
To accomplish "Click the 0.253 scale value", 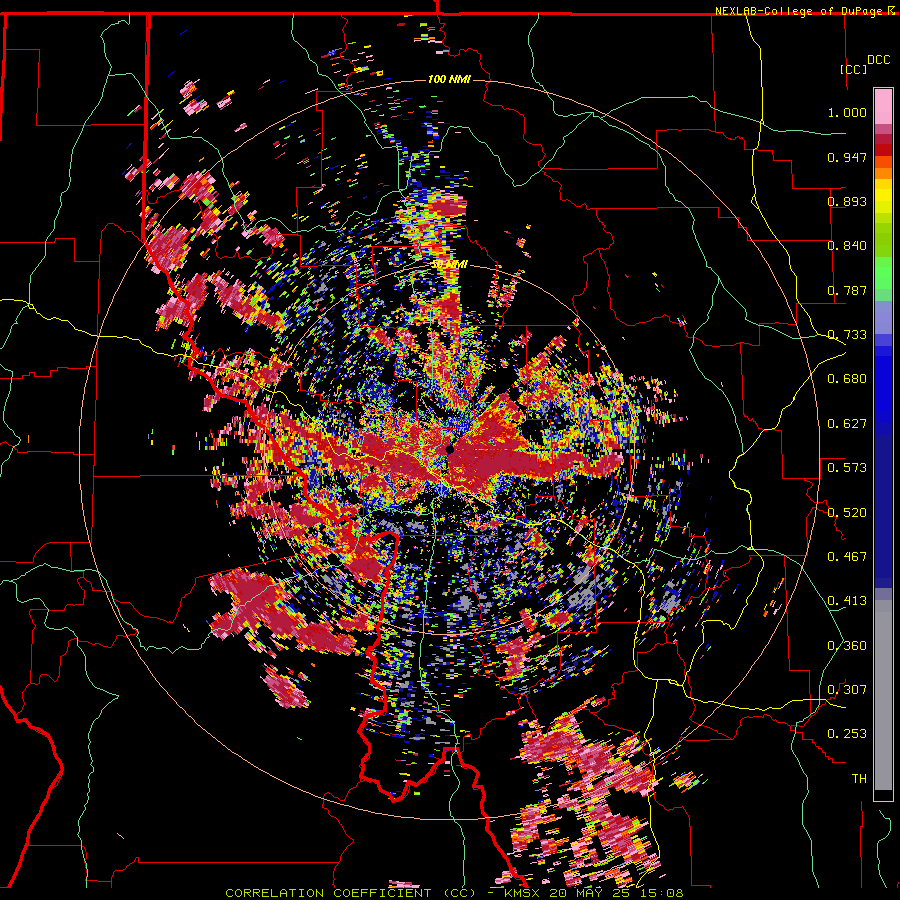I will click(x=847, y=734).
